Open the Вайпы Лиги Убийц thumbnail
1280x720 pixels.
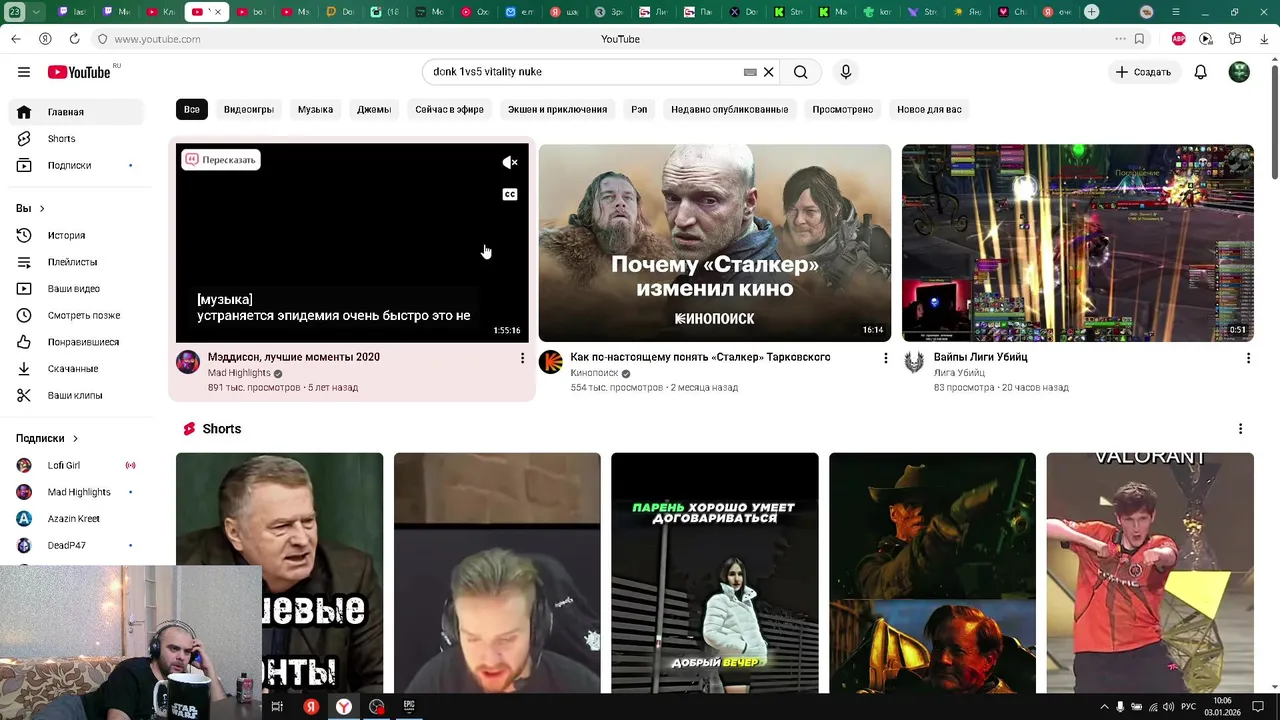[x=1078, y=243]
